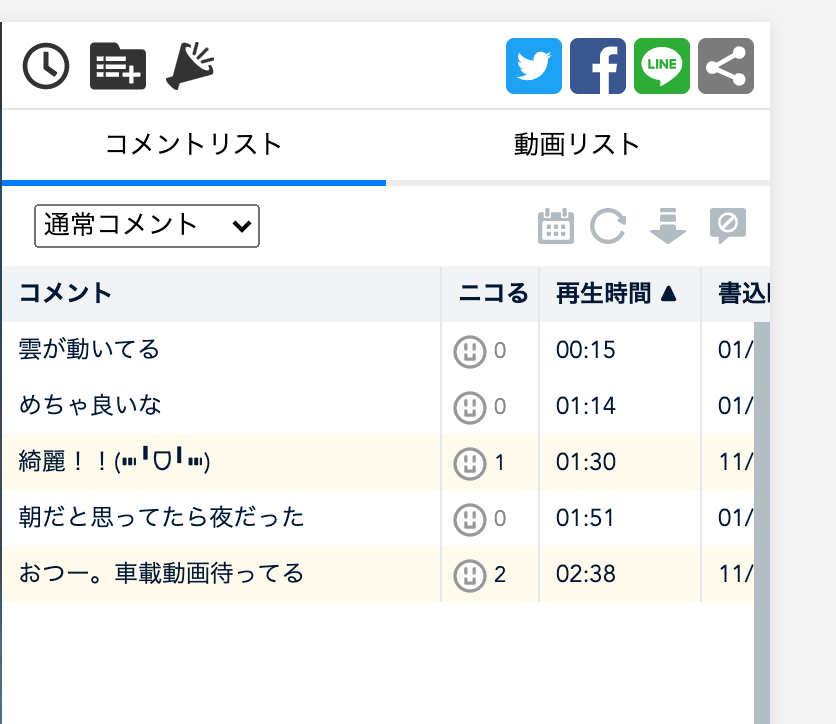Click the megaphone promotion icon
The width and height of the screenshot is (836, 724).
pos(191,66)
